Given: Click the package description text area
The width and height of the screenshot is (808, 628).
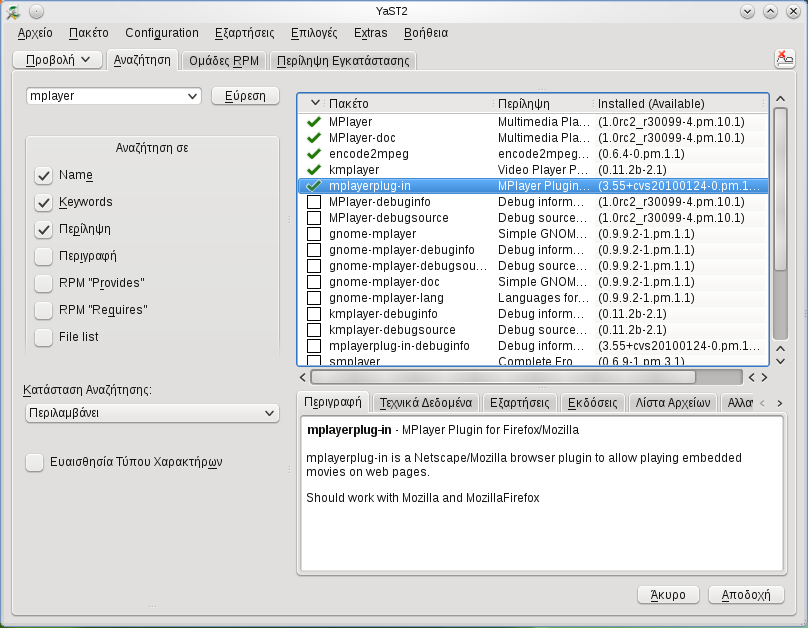Looking at the screenshot, I should click(542, 494).
